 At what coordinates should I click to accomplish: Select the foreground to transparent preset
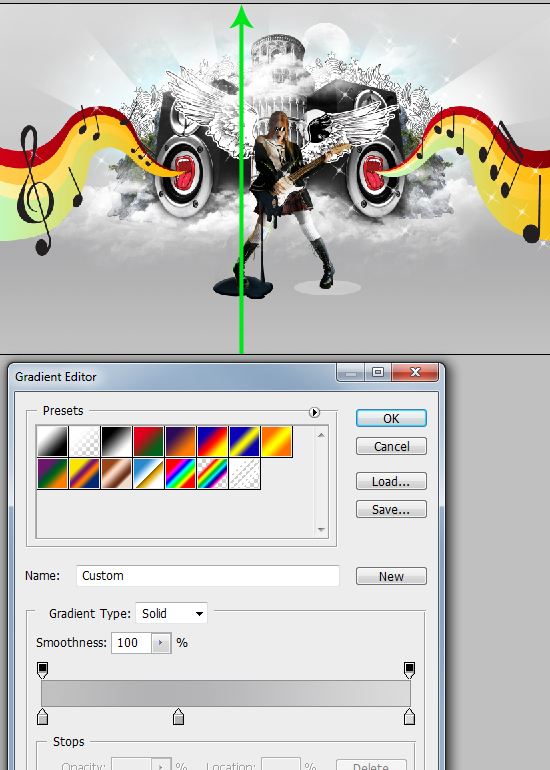84,441
